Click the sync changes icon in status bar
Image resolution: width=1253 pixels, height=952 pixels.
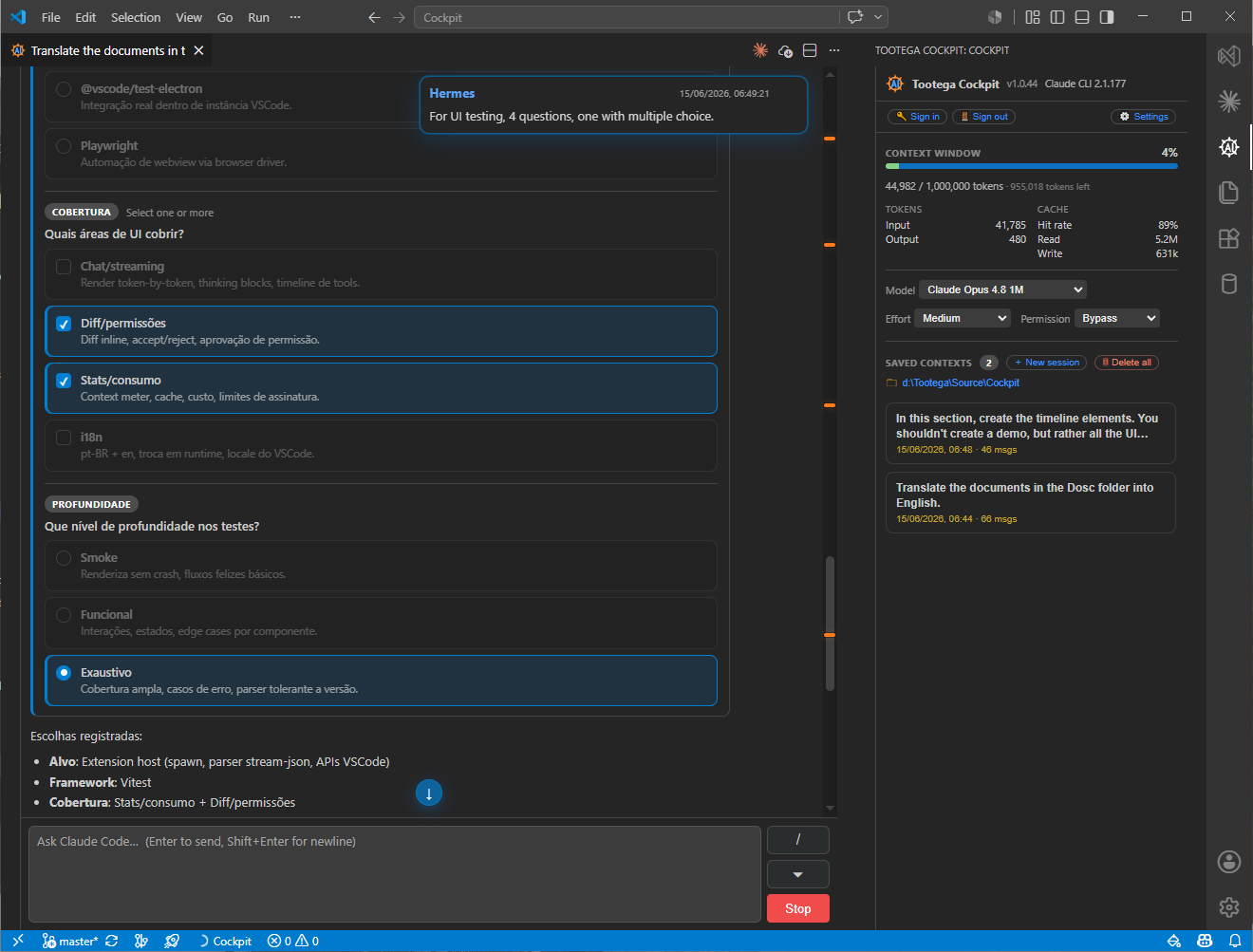point(112,941)
